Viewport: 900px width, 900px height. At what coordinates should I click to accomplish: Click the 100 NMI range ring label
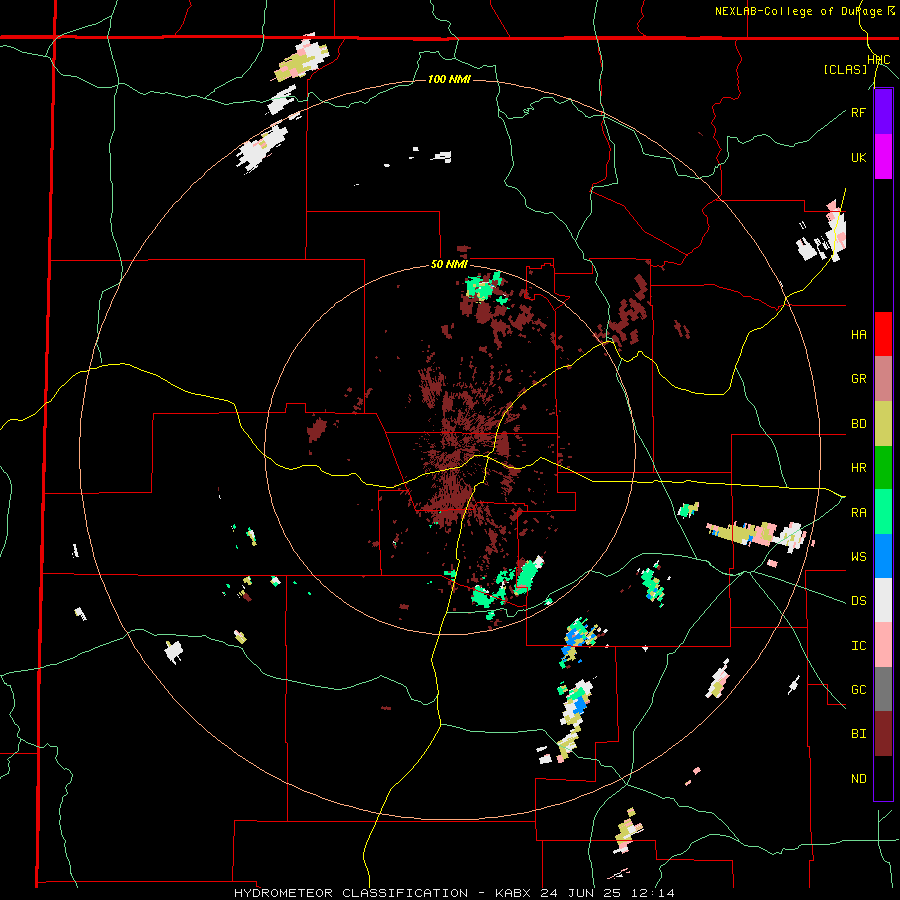[x=449, y=79]
